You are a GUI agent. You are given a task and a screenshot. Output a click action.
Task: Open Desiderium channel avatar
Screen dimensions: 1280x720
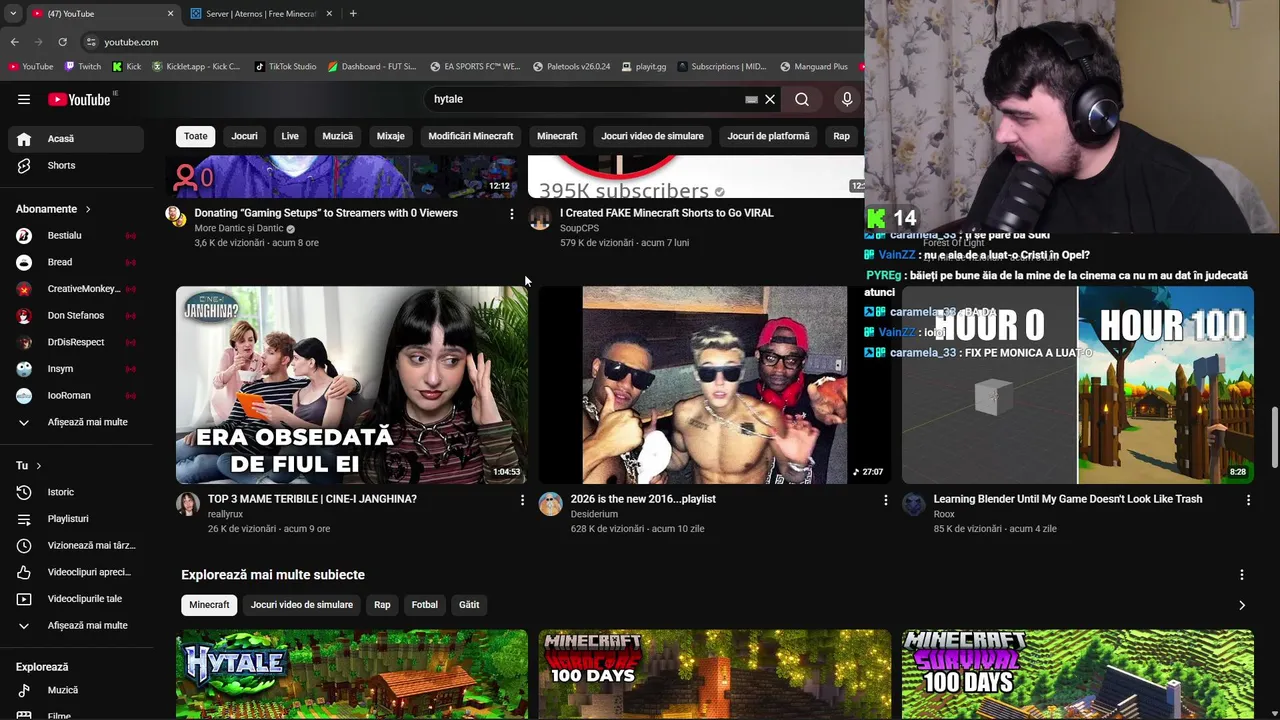[551, 504]
